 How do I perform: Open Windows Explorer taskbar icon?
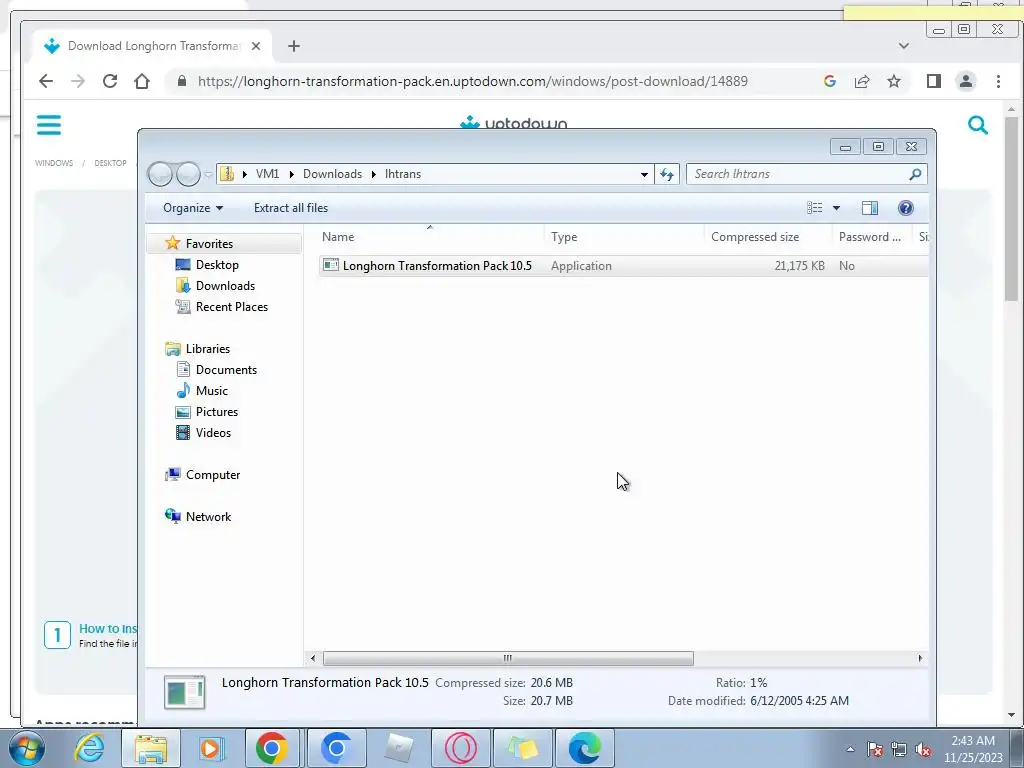pos(150,748)
